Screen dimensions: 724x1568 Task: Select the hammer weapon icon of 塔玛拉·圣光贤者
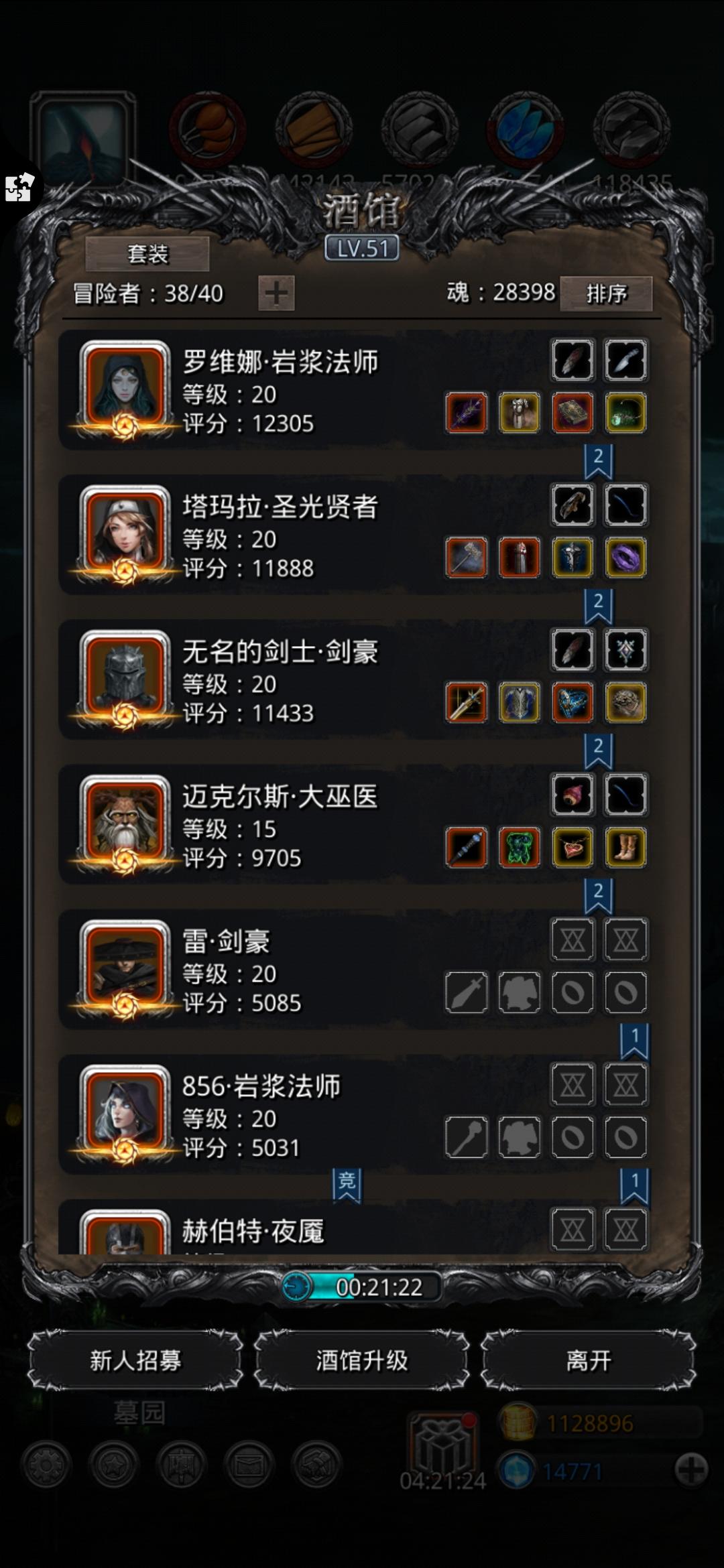(466, 558)
